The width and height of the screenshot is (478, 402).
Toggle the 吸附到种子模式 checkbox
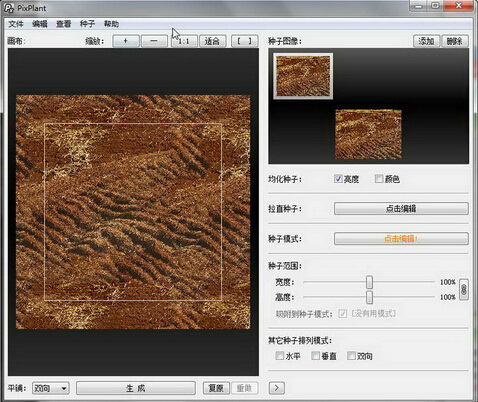(342, 314)
